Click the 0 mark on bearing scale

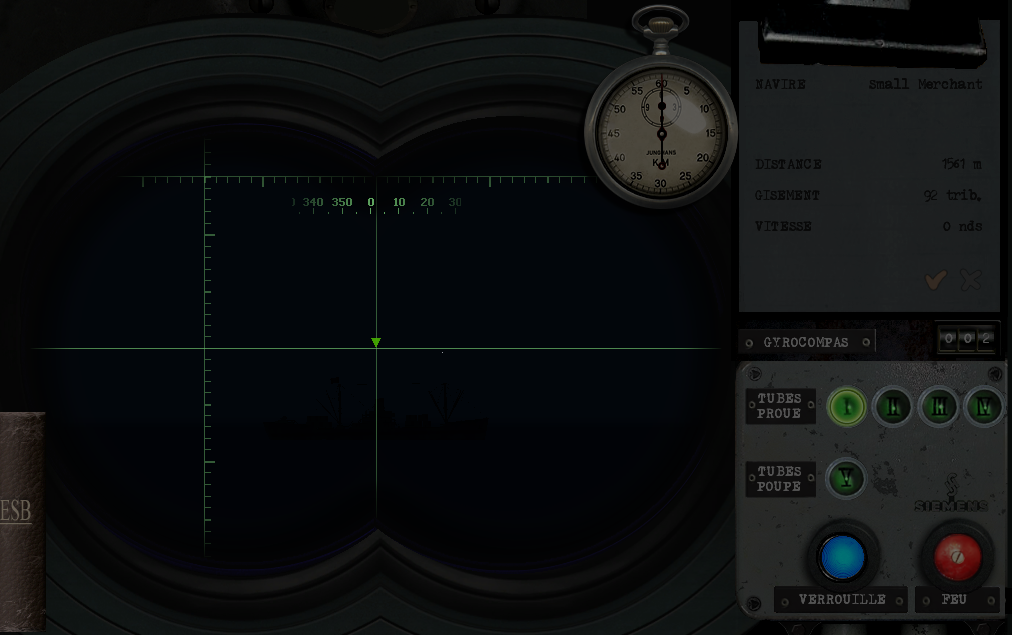pyautogui.click(x=371, y=203)
